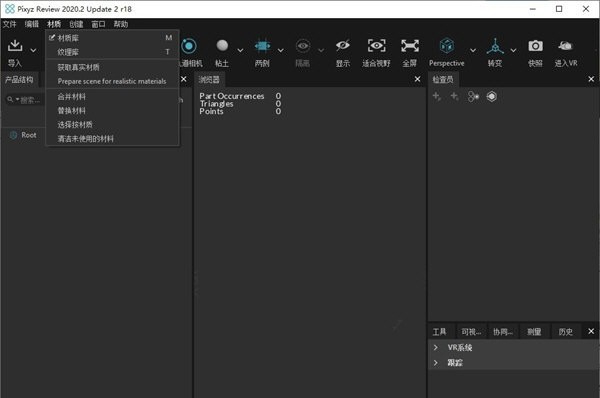Open the Perspective dropdown arrow
Image resolution: width=600 pixels, height=398 pixels.
tap(473, 50)
